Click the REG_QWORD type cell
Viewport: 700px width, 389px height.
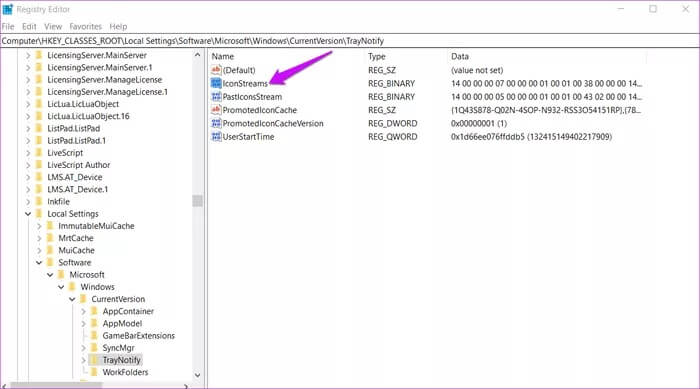click(393, 137)
